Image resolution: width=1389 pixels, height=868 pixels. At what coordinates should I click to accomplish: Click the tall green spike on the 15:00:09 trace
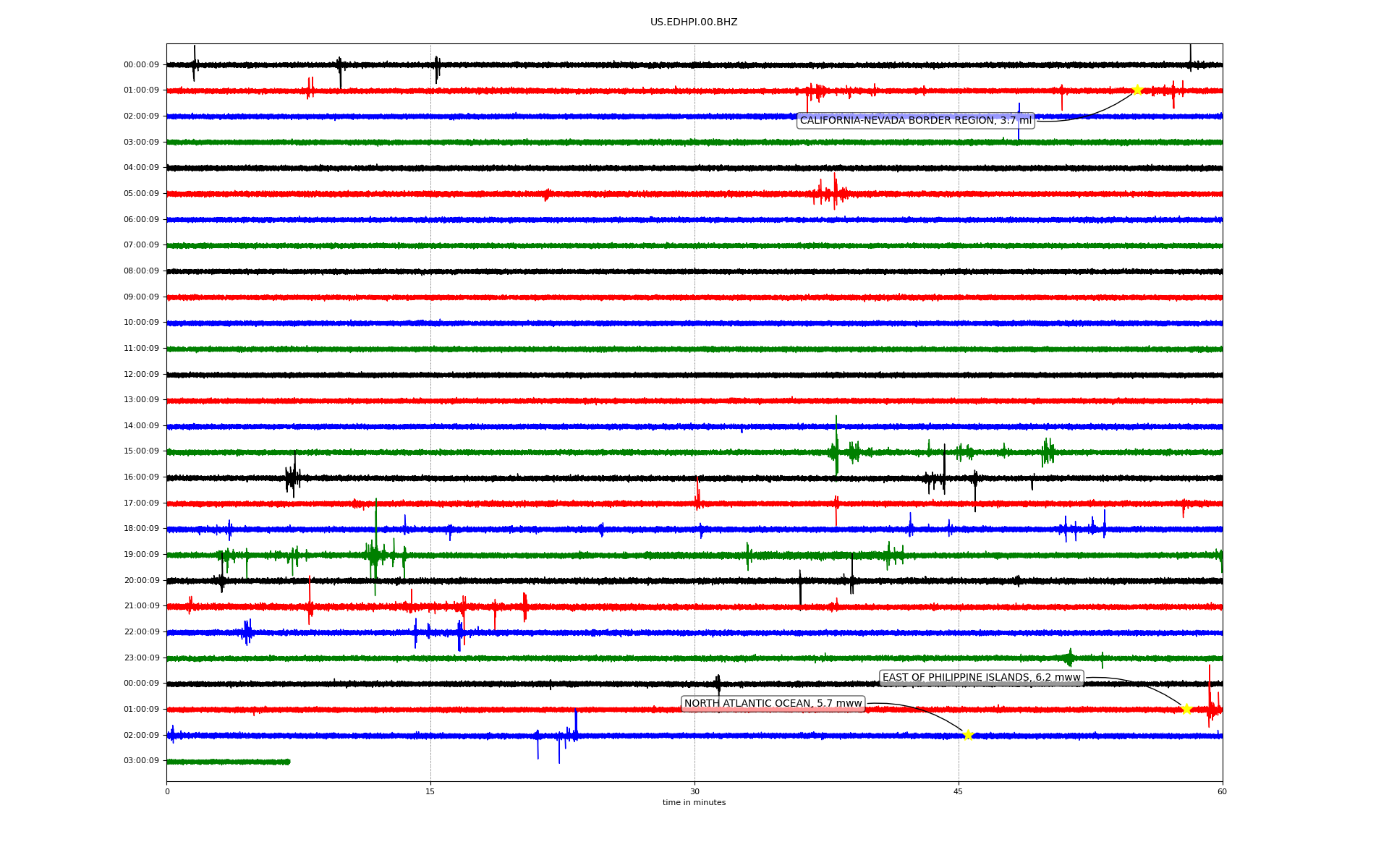tap(837, 446)
